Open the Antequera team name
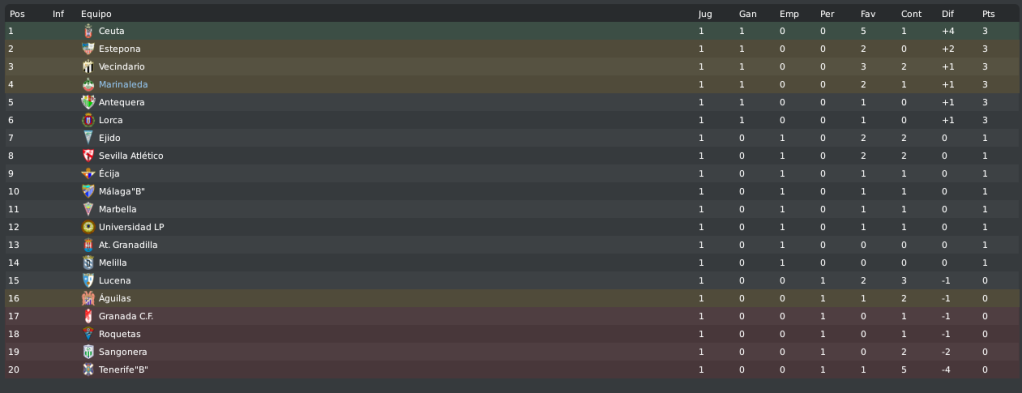This screenshot has height=393, width=1022. (x=122, y=102)
